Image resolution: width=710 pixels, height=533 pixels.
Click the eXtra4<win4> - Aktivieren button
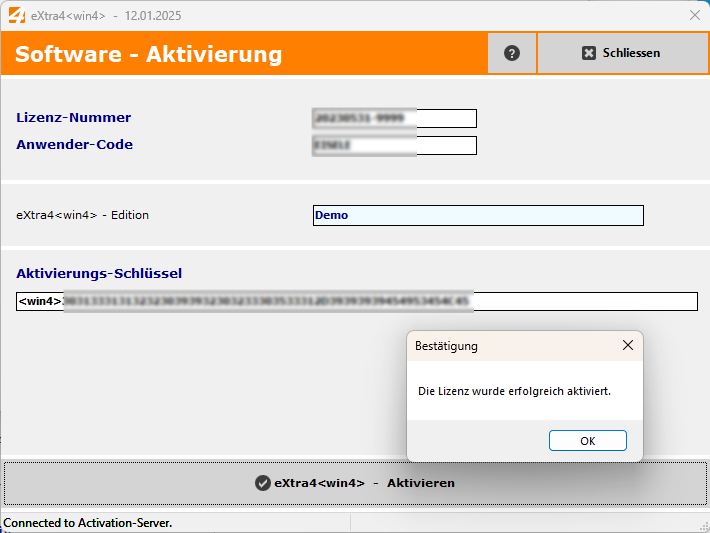(355, 483)
